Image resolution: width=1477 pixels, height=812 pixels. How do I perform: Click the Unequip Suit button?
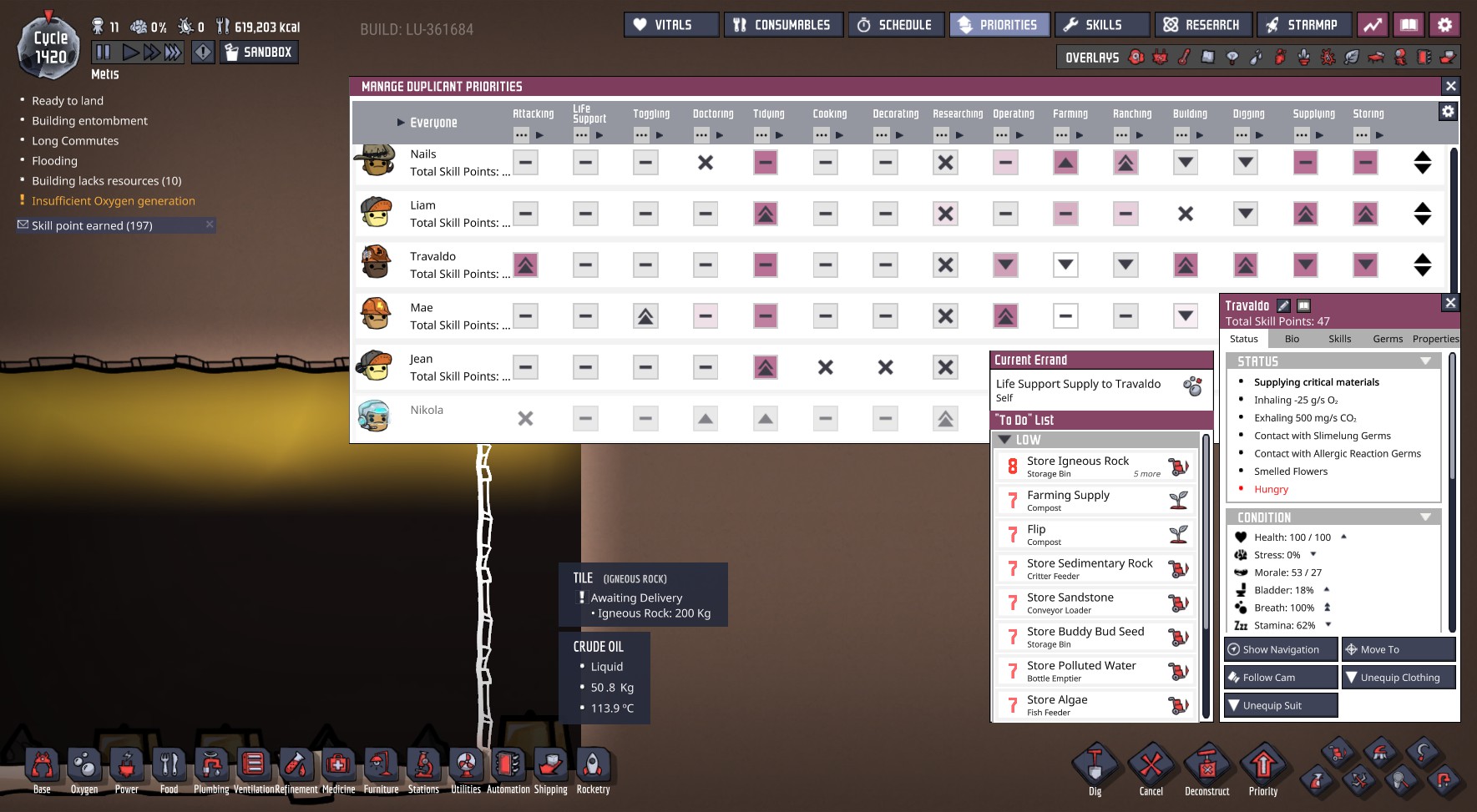[x=1281, y=705]
